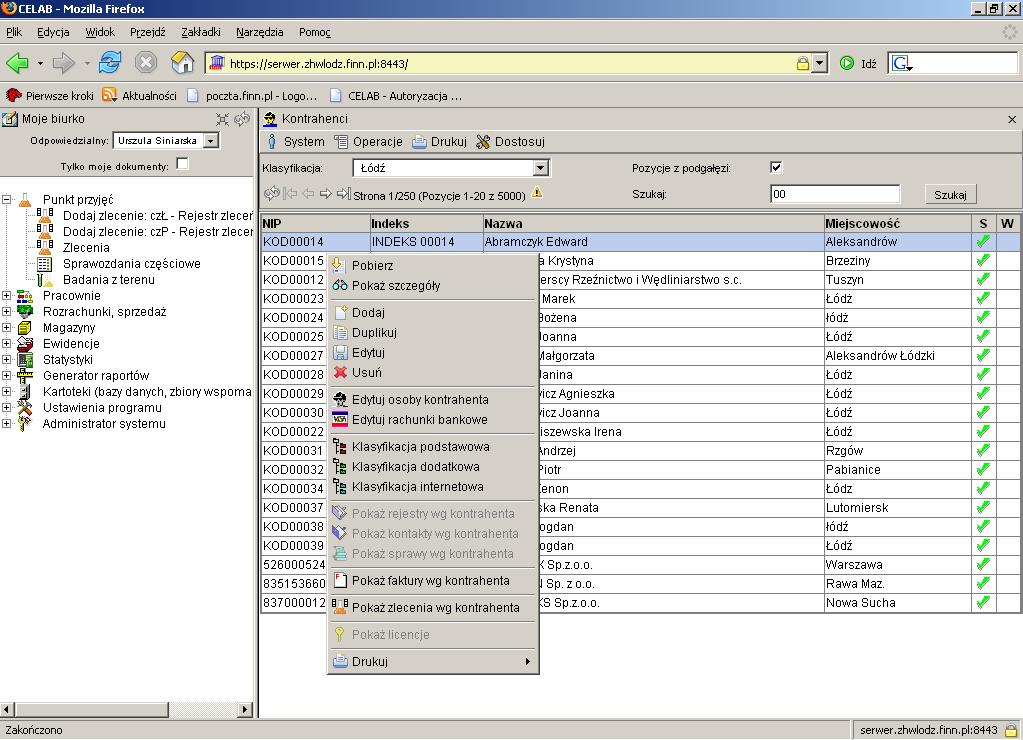1023x740 pixels.
Task: Click the expand panel icon in Moje biurko
Action: click(x=222, y=119)
